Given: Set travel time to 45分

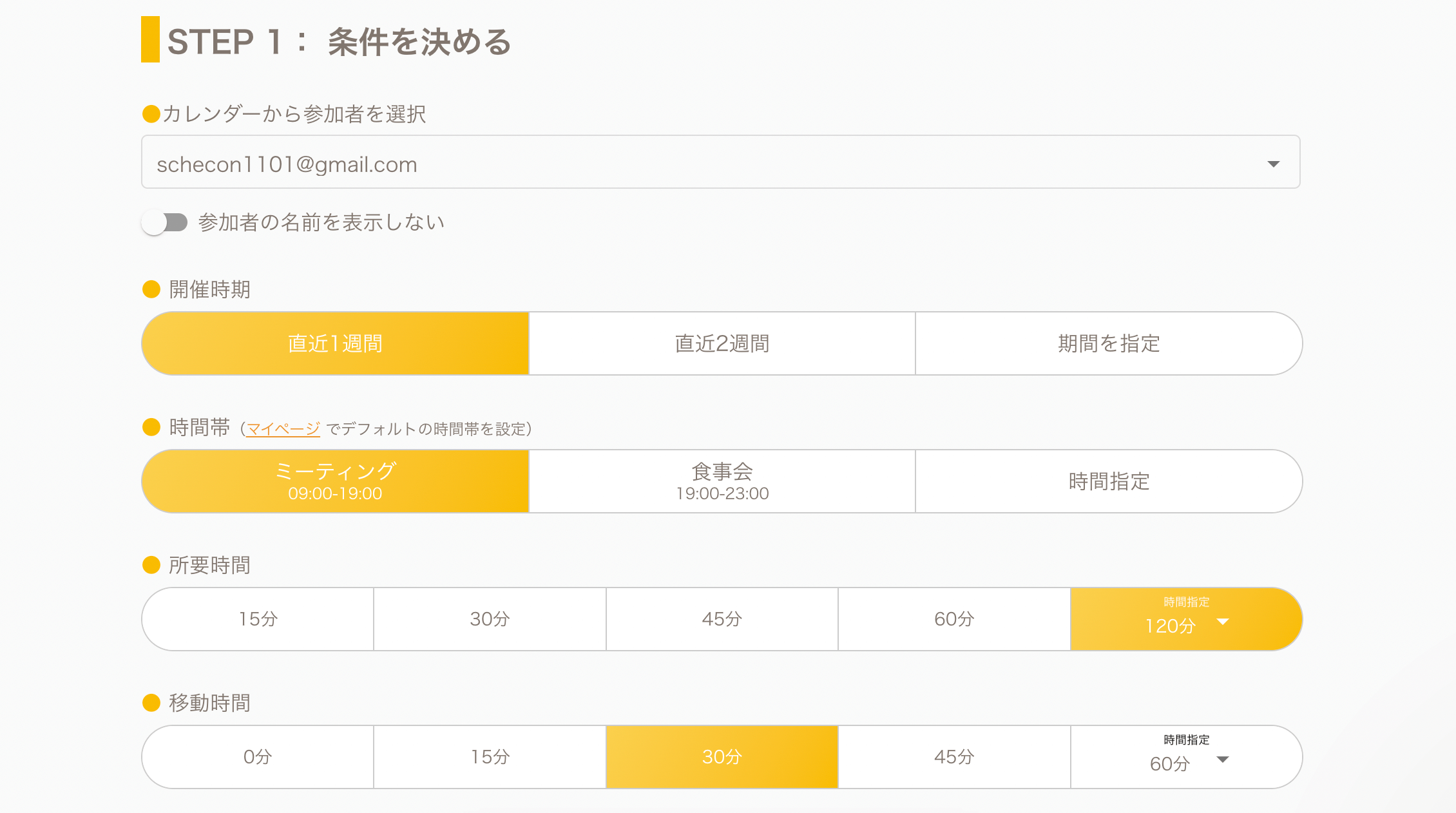Looking at the screenshot, I should pyautogui.click(x=953, y=757).
